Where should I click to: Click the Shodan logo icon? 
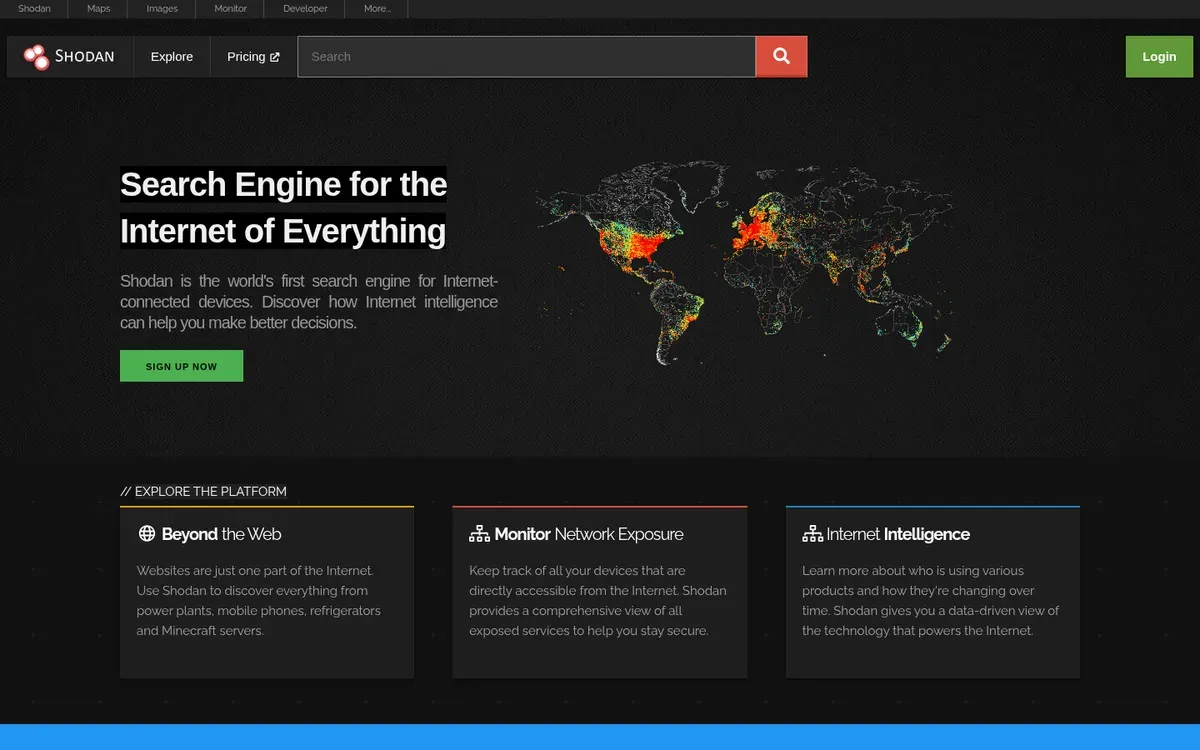36,57
